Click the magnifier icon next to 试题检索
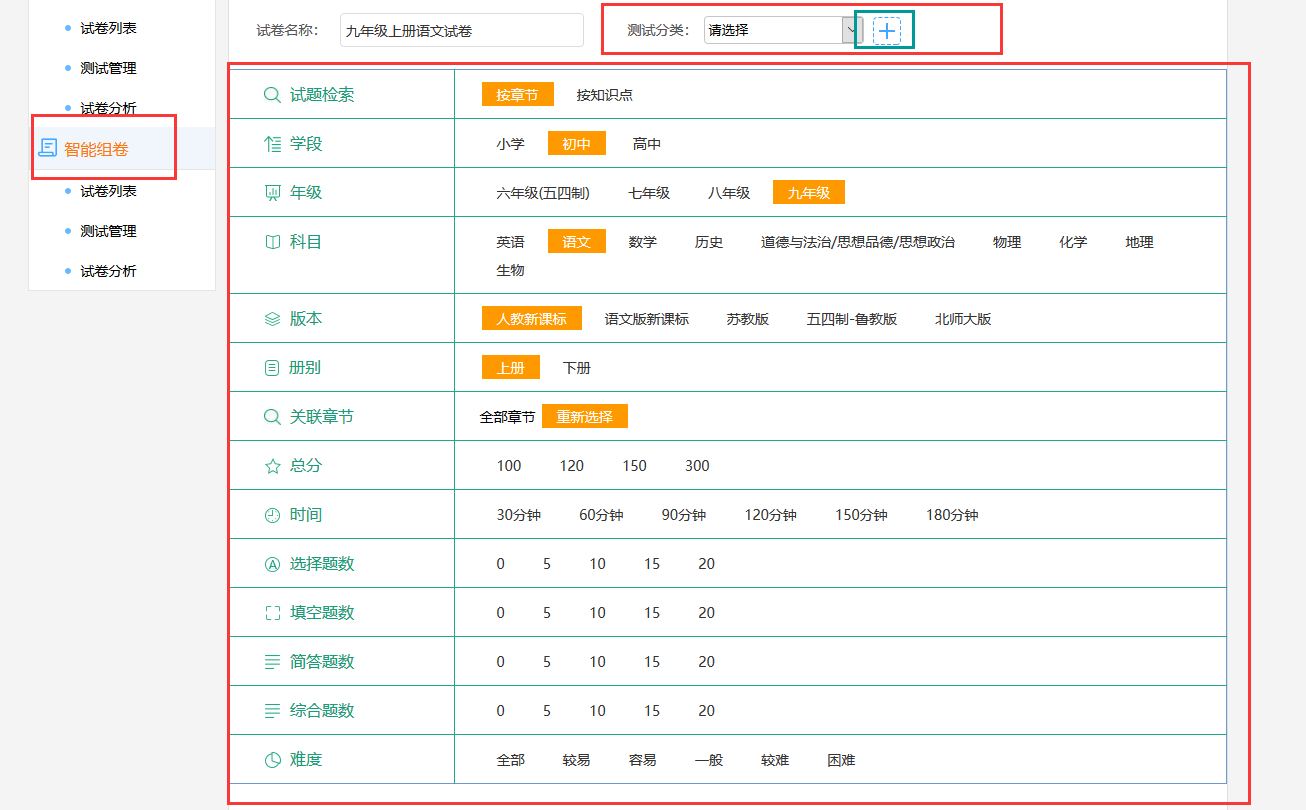Viewport: 1306px width, 810px height. click(272, 95)
